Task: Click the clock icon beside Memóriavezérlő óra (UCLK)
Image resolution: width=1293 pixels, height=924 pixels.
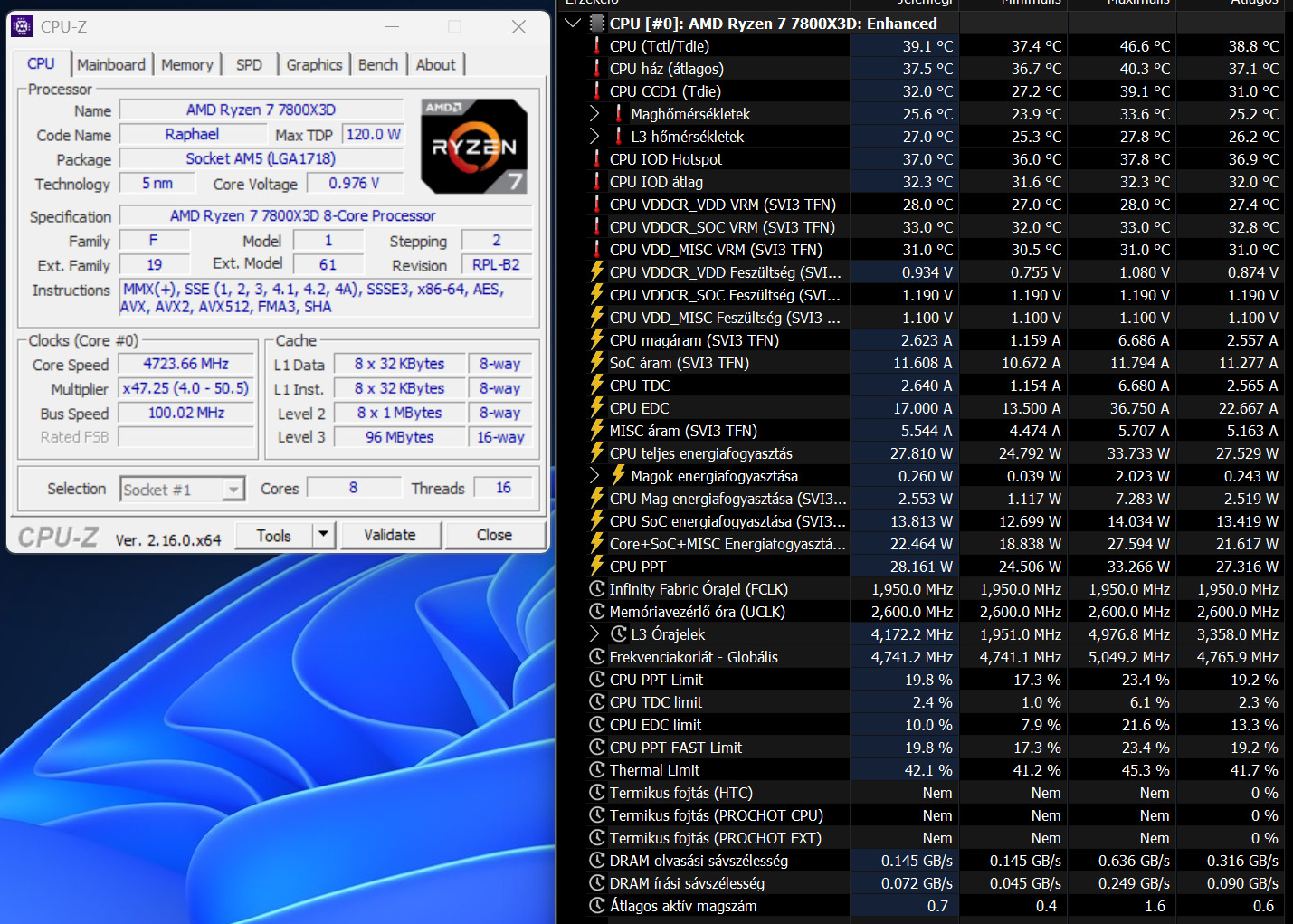Action: pos(597,611)
